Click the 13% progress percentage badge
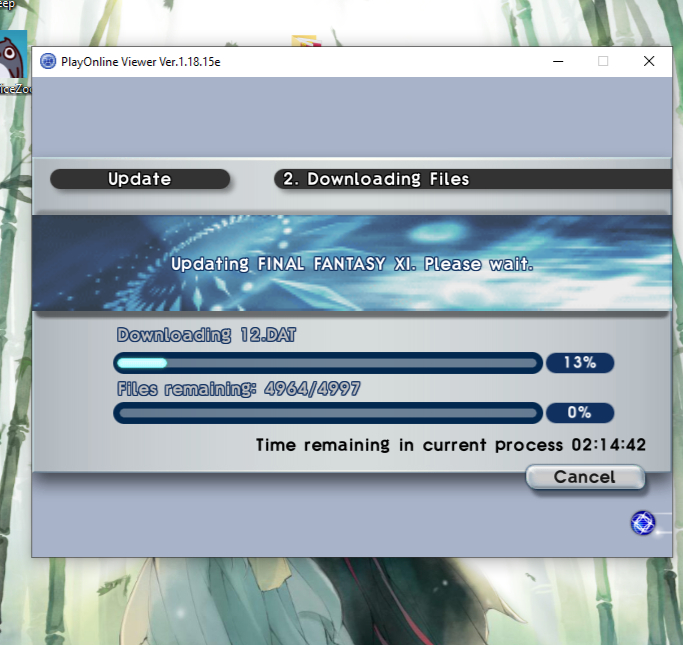The image size is (683, 645). click(x=579, y=362)
